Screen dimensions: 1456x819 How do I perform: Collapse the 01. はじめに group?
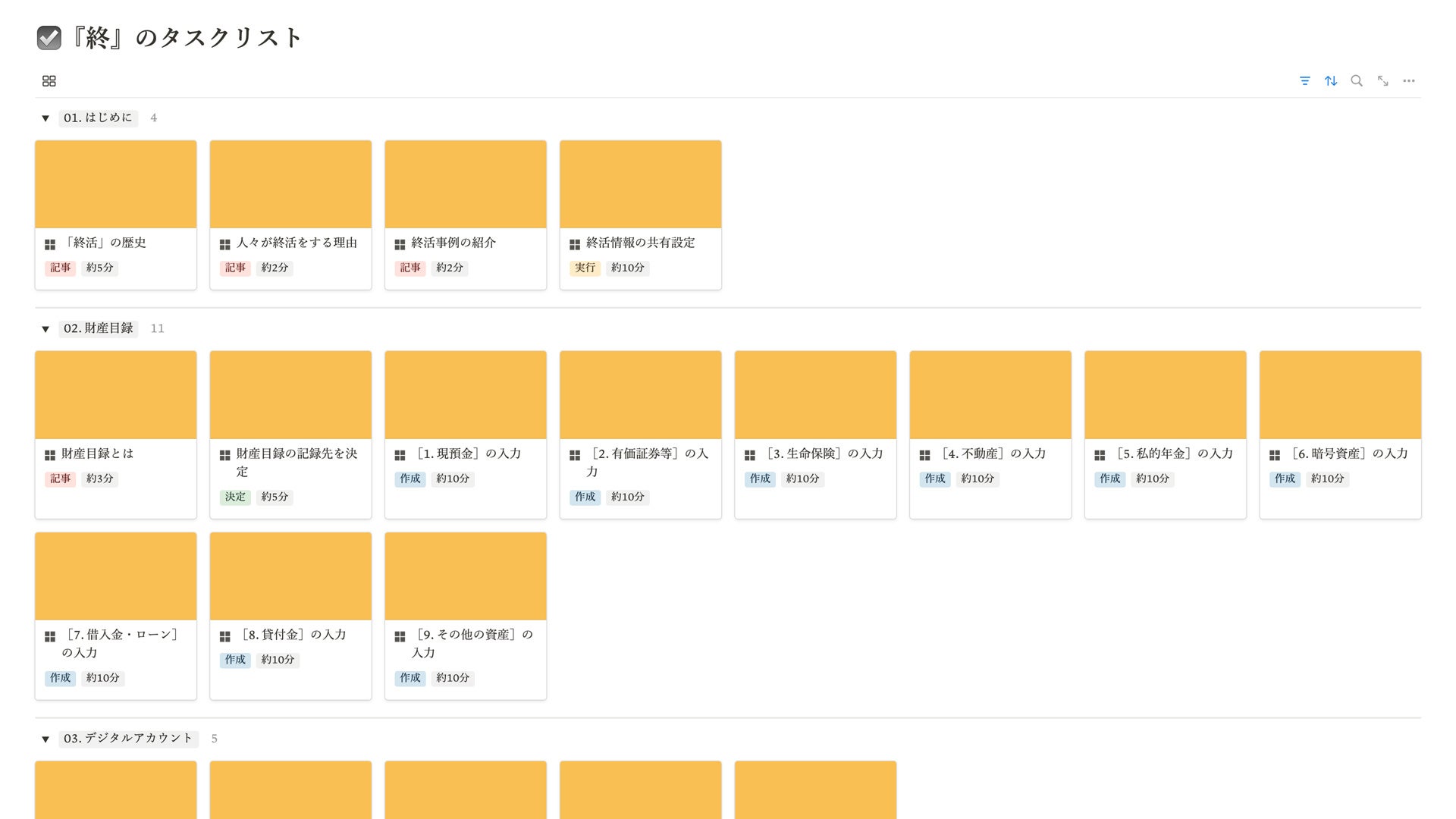tap(45, 118)
